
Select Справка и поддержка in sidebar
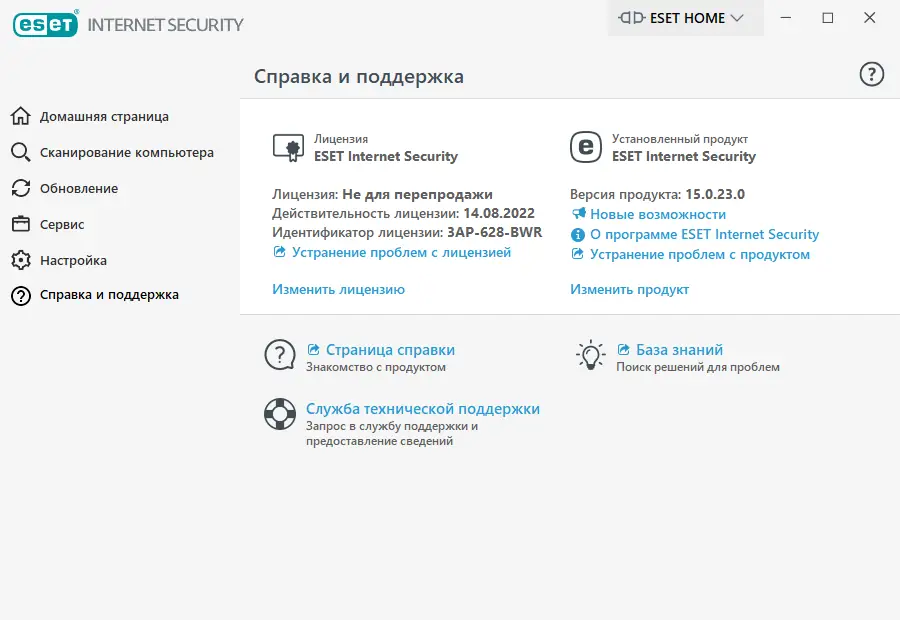[109, 295]
